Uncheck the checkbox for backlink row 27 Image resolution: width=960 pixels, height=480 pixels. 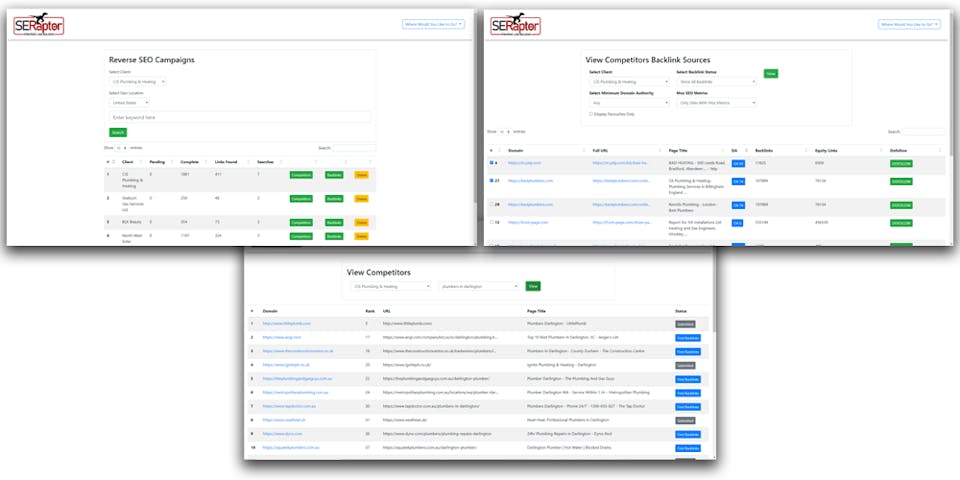point(491,181)
